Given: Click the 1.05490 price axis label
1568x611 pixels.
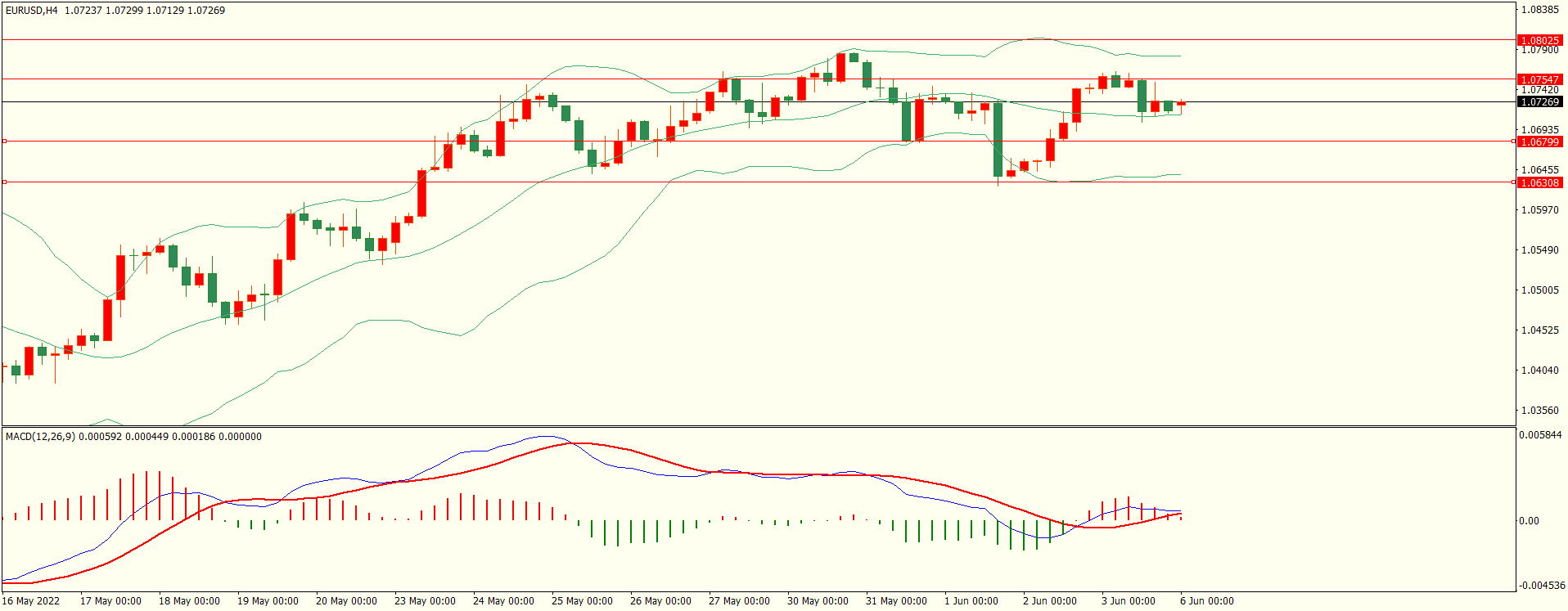Looking at the screenshot, I should click(1540, 250).
